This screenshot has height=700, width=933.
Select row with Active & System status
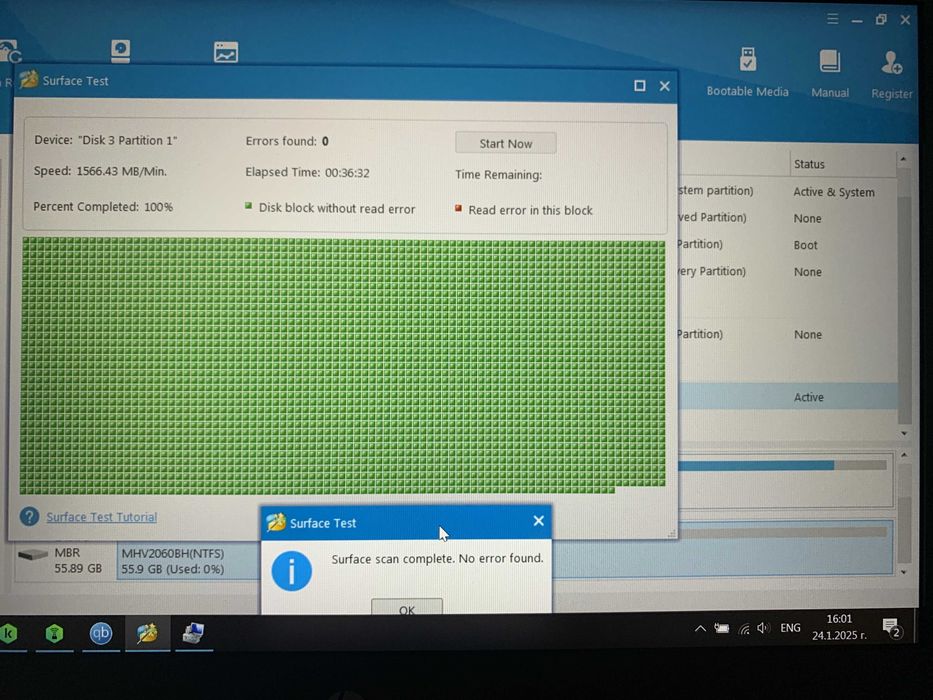(x=788, y=192)
